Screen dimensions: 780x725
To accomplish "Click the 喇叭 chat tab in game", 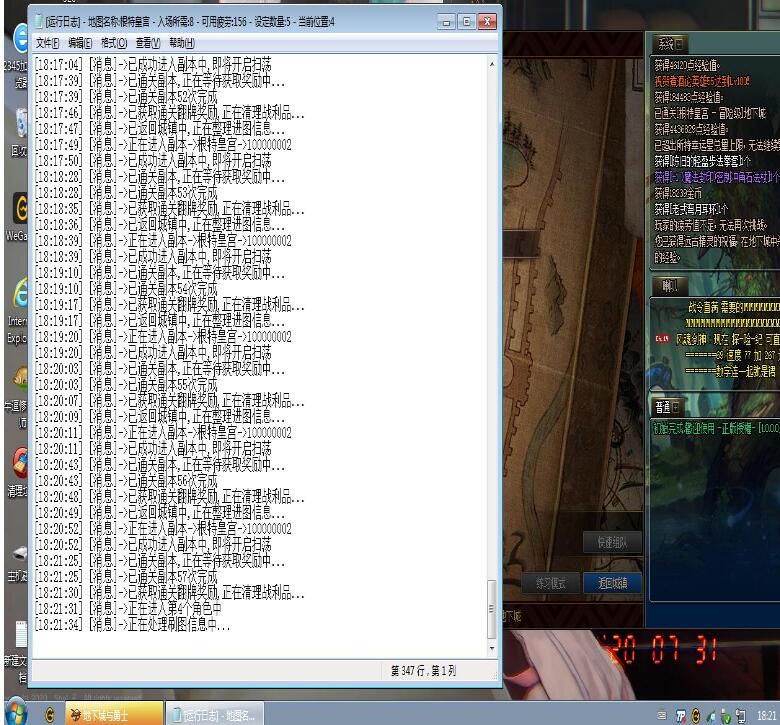I will point(669,286).
